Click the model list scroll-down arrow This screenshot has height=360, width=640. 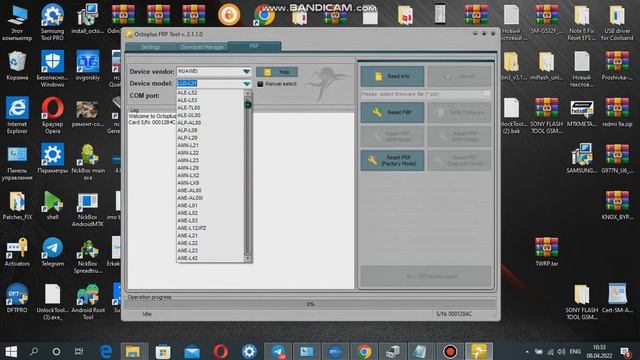click(x=247, y=258)
